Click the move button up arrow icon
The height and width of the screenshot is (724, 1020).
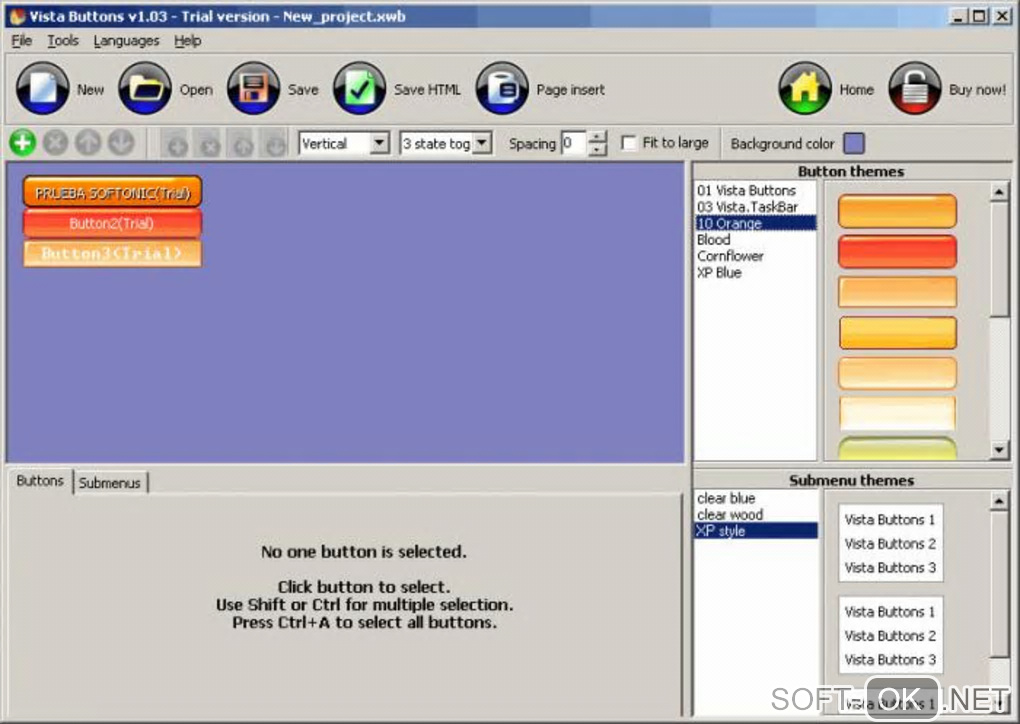[88, 143]
